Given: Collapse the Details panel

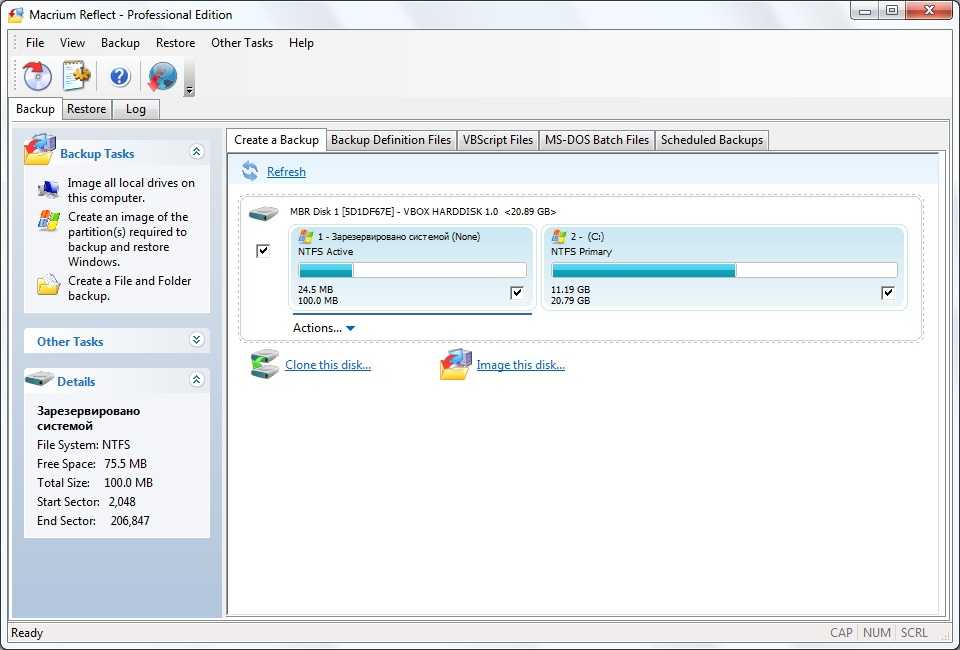Looking at the screenshot, I should (197, 380).
